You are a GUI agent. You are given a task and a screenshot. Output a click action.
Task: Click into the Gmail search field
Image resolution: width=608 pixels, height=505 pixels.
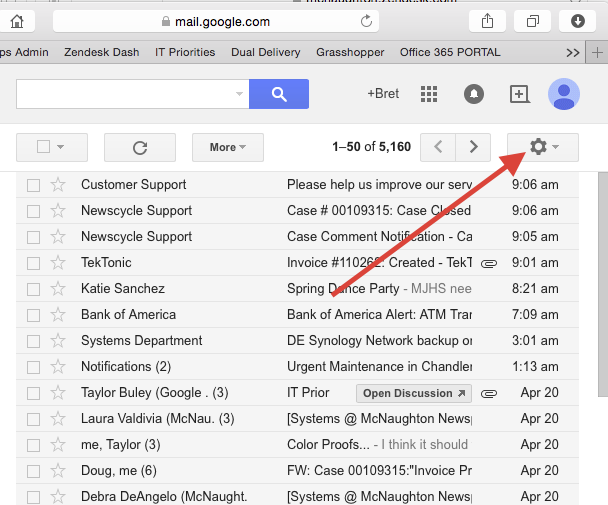click(x=122, y=94)
